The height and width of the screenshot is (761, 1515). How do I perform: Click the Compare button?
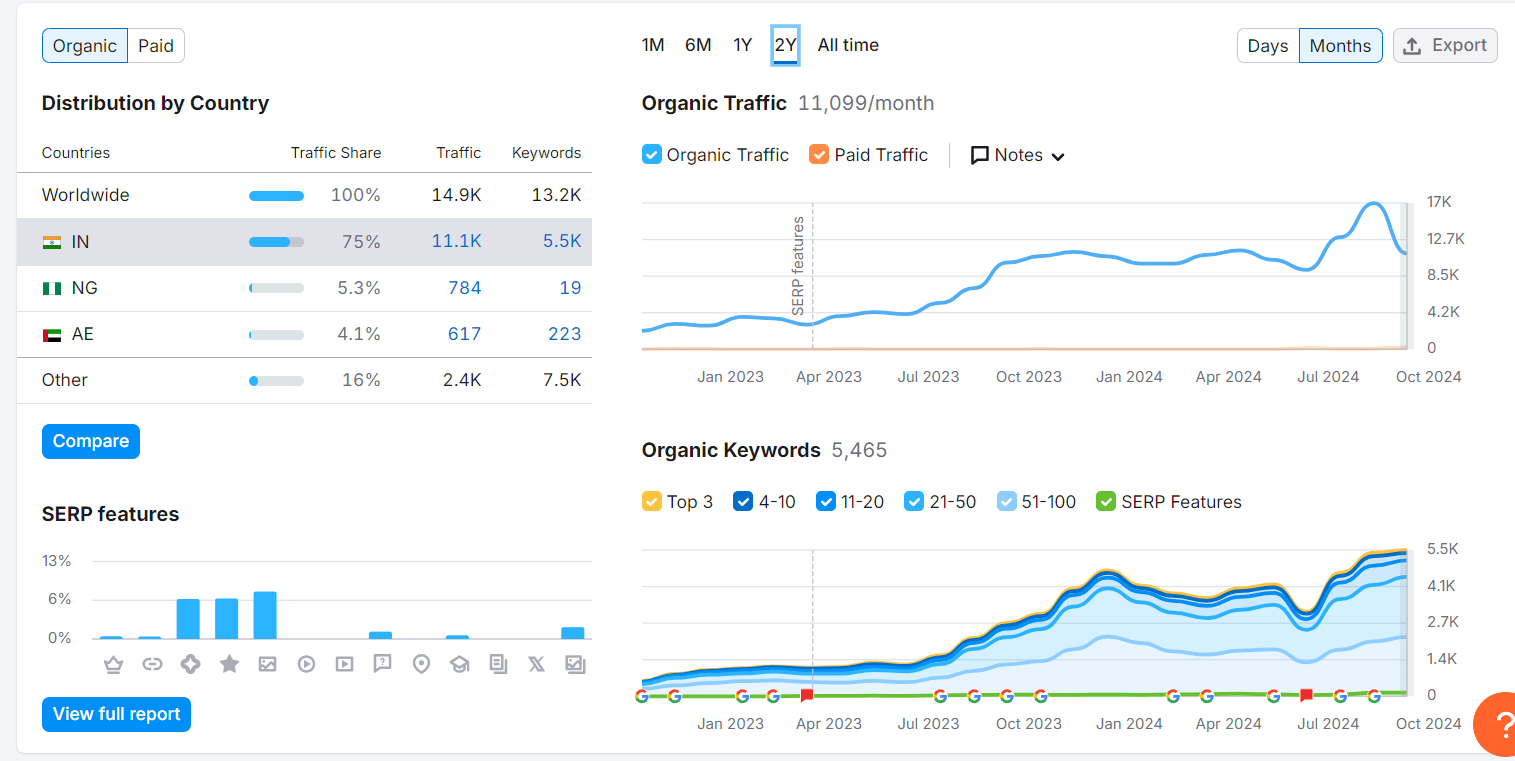91,441
